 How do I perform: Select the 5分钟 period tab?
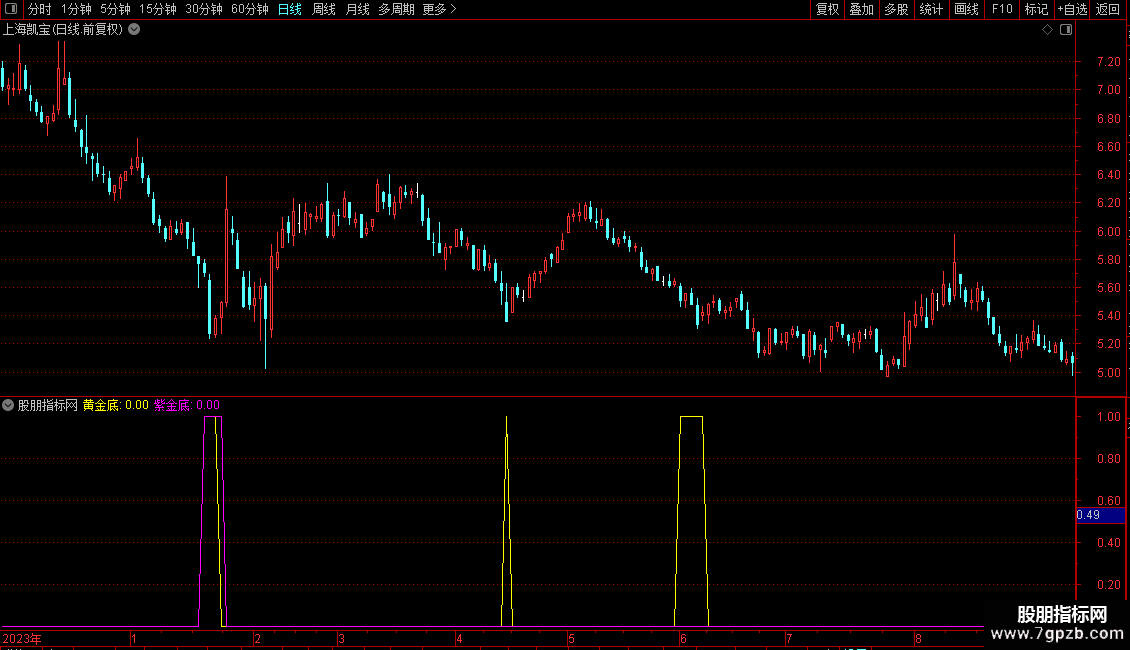pyautogui.click(x=115, y=9)
